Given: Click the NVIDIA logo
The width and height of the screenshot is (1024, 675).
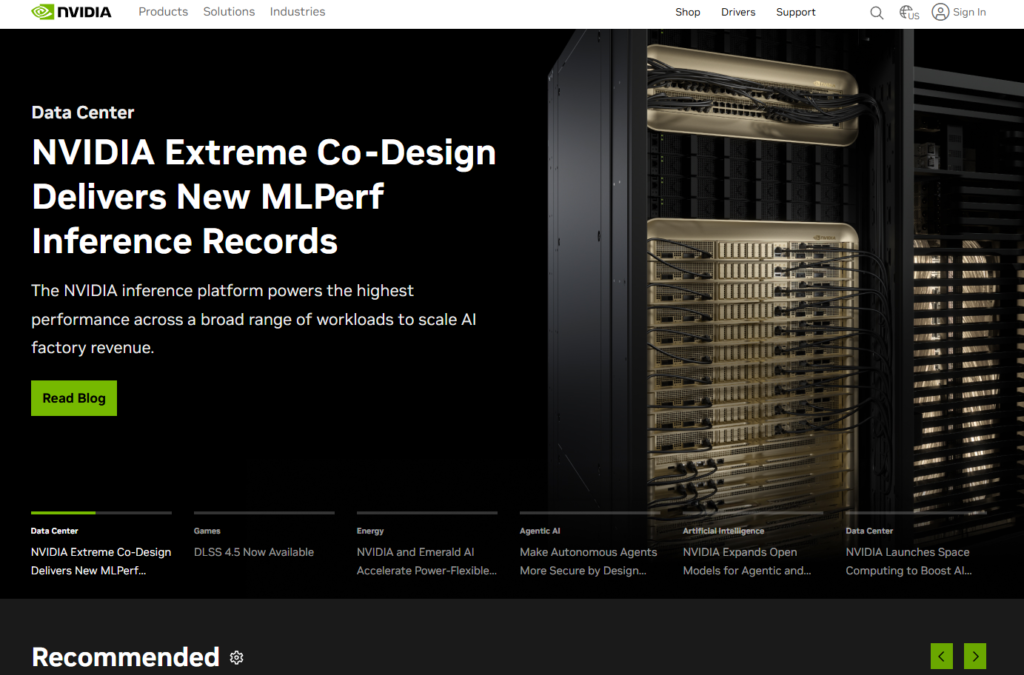Looking at the screenshot, I should (71, 12).
